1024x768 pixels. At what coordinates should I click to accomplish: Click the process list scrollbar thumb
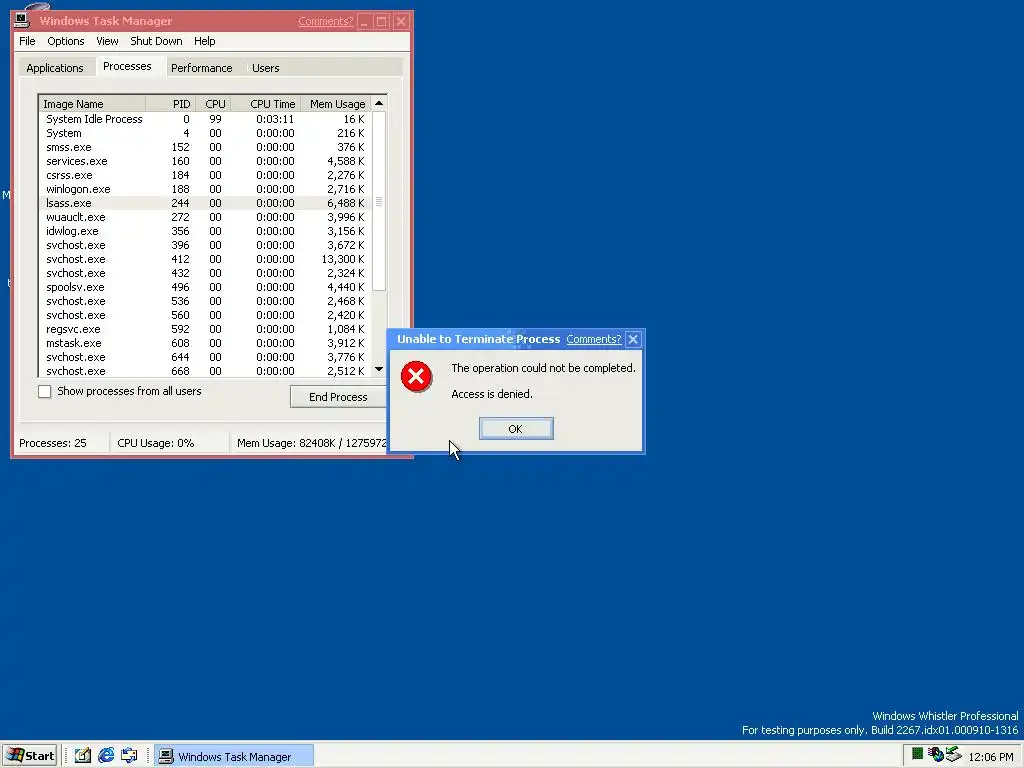pos(379,202)
